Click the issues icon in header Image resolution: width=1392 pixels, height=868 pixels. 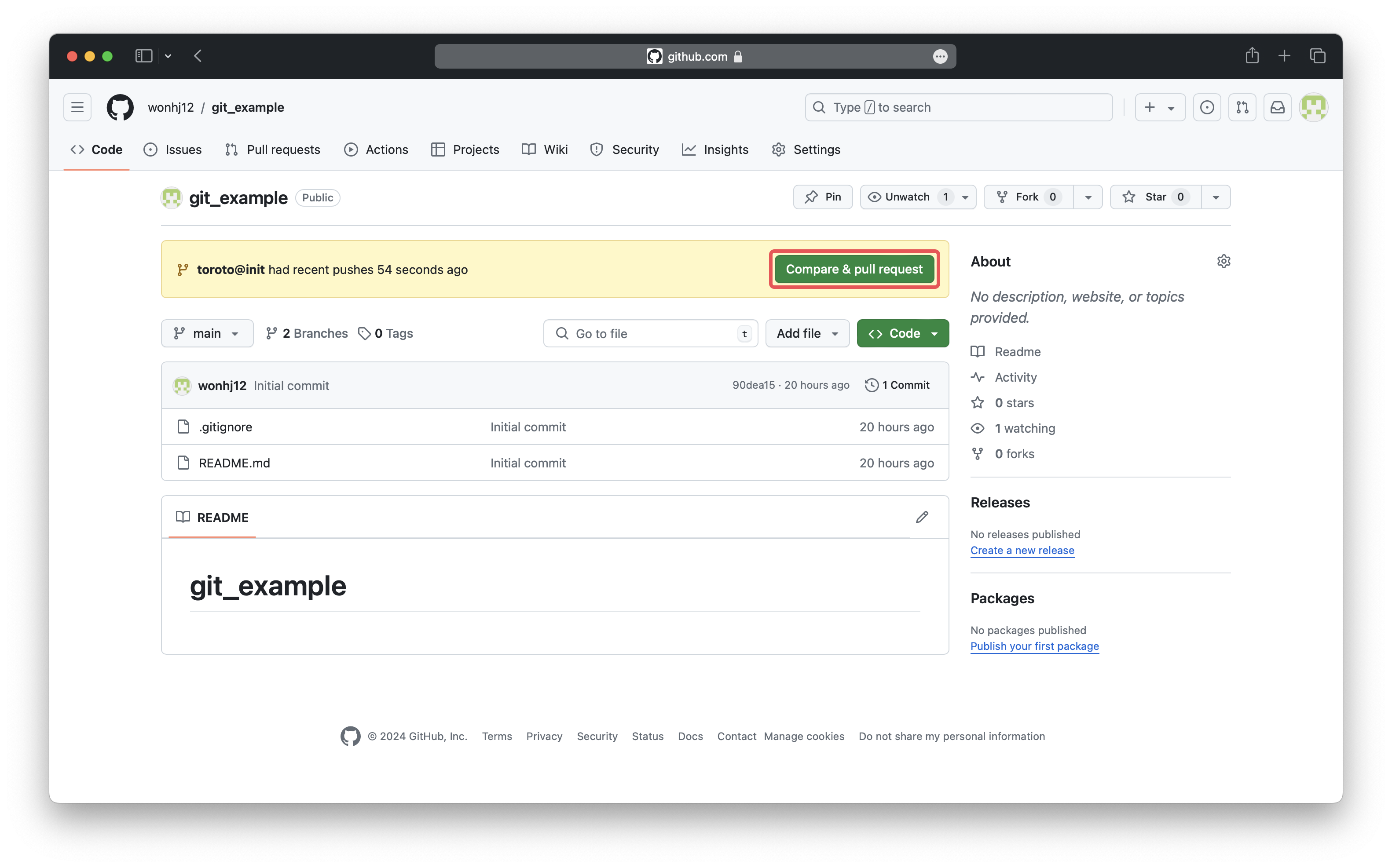tap(1206, 107)
